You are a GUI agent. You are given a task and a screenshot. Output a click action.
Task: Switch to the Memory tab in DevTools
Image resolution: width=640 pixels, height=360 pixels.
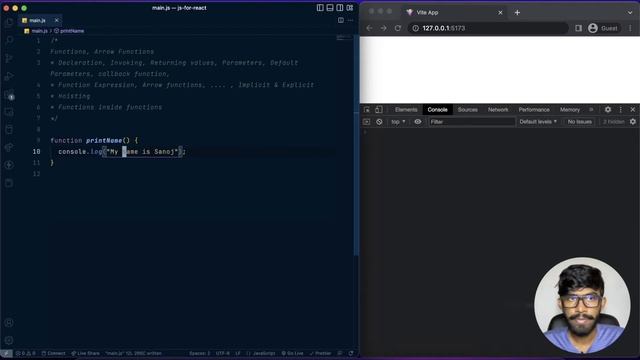(x=570, y=110)
